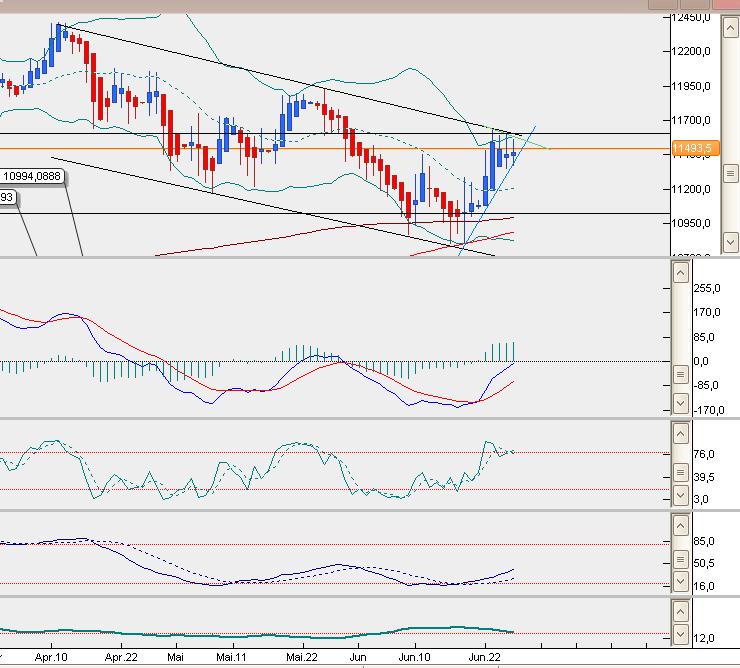Click the 12200,0 price axis label
The height and width of the screenshot is (668, 740).
click(690, 51)
